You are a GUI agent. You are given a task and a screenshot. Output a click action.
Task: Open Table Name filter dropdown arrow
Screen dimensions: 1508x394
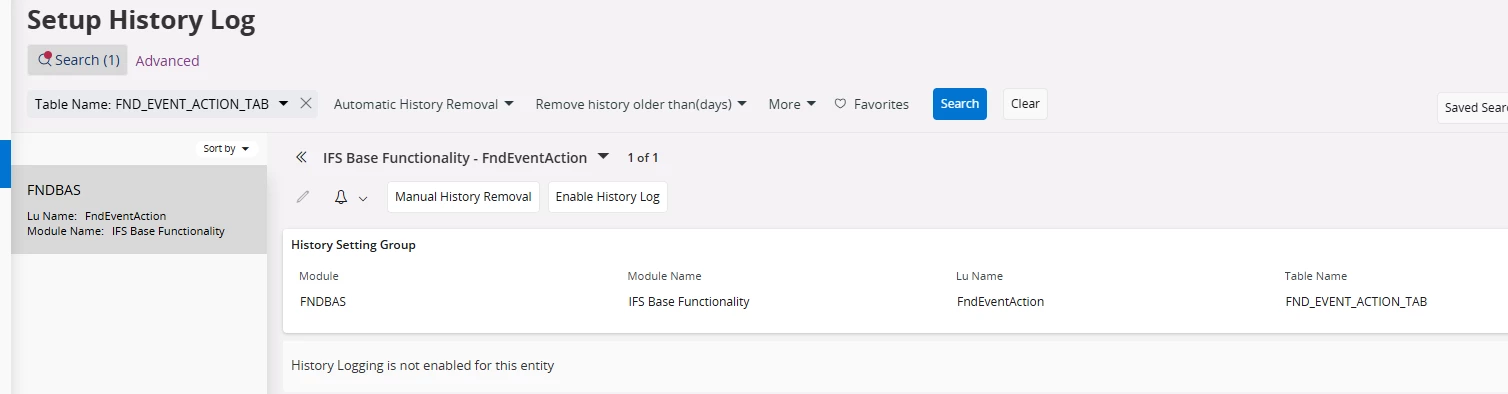283,104
